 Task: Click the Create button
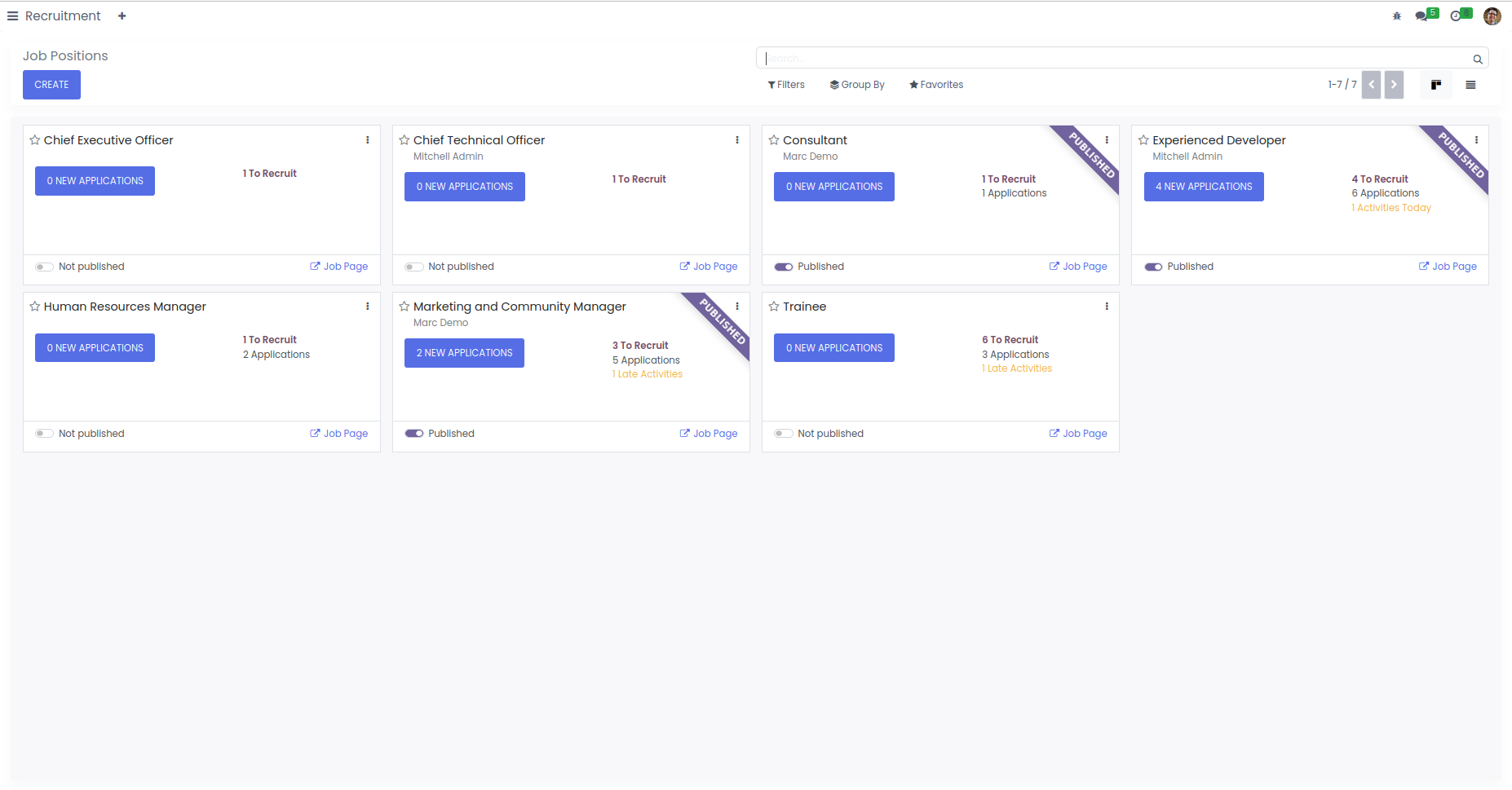click(x=51, y=85)
